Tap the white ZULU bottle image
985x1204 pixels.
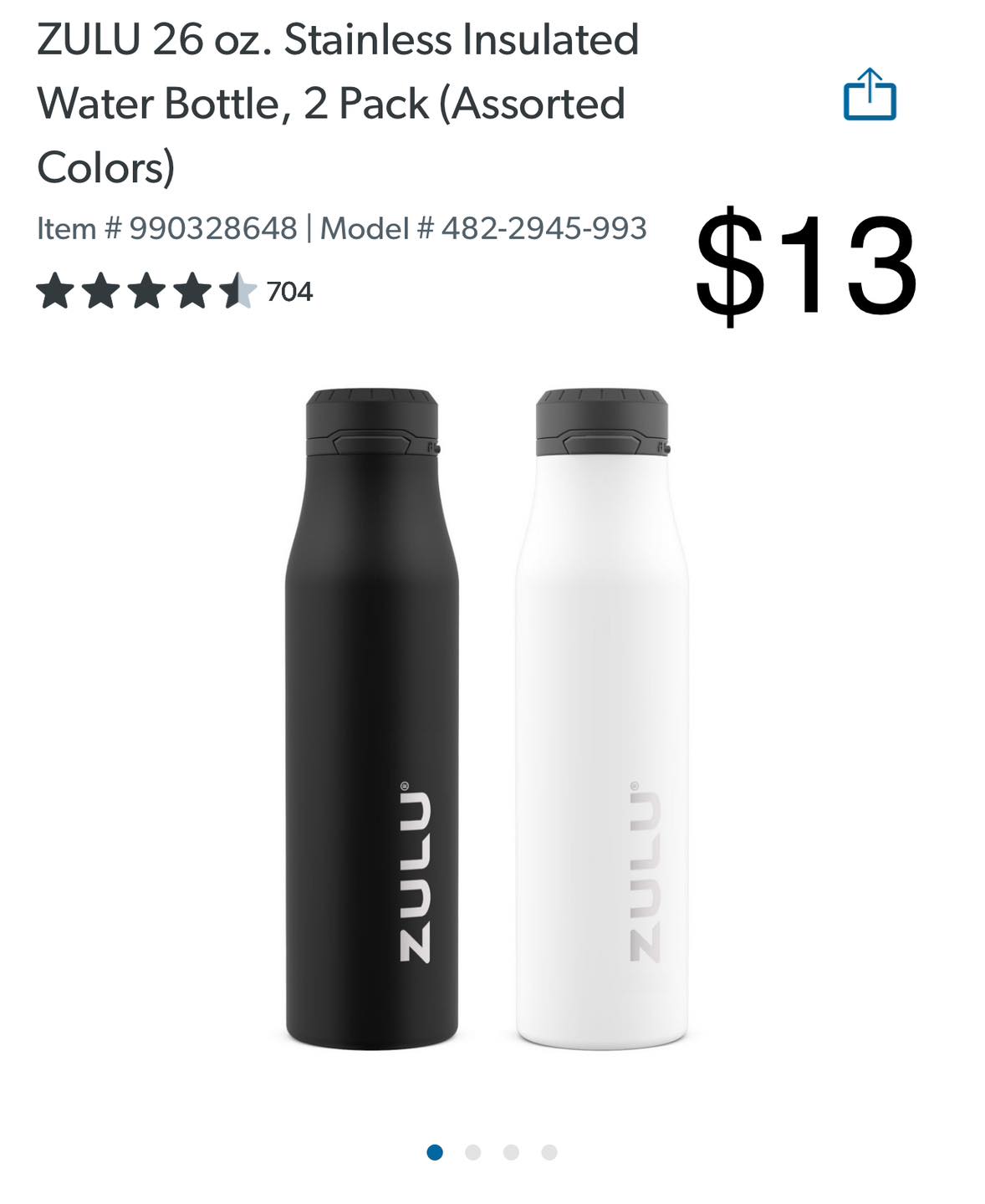[602, 719]
